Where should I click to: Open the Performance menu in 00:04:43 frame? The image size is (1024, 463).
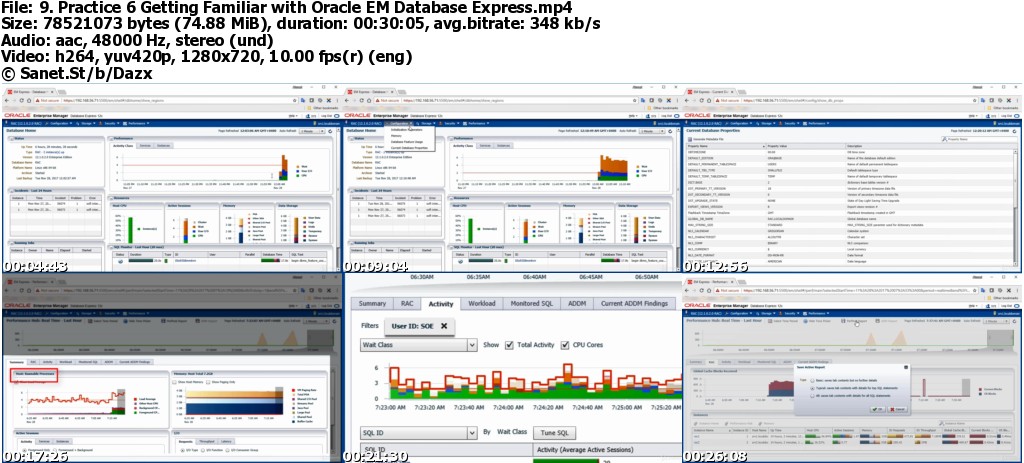(x=136, y=123)
